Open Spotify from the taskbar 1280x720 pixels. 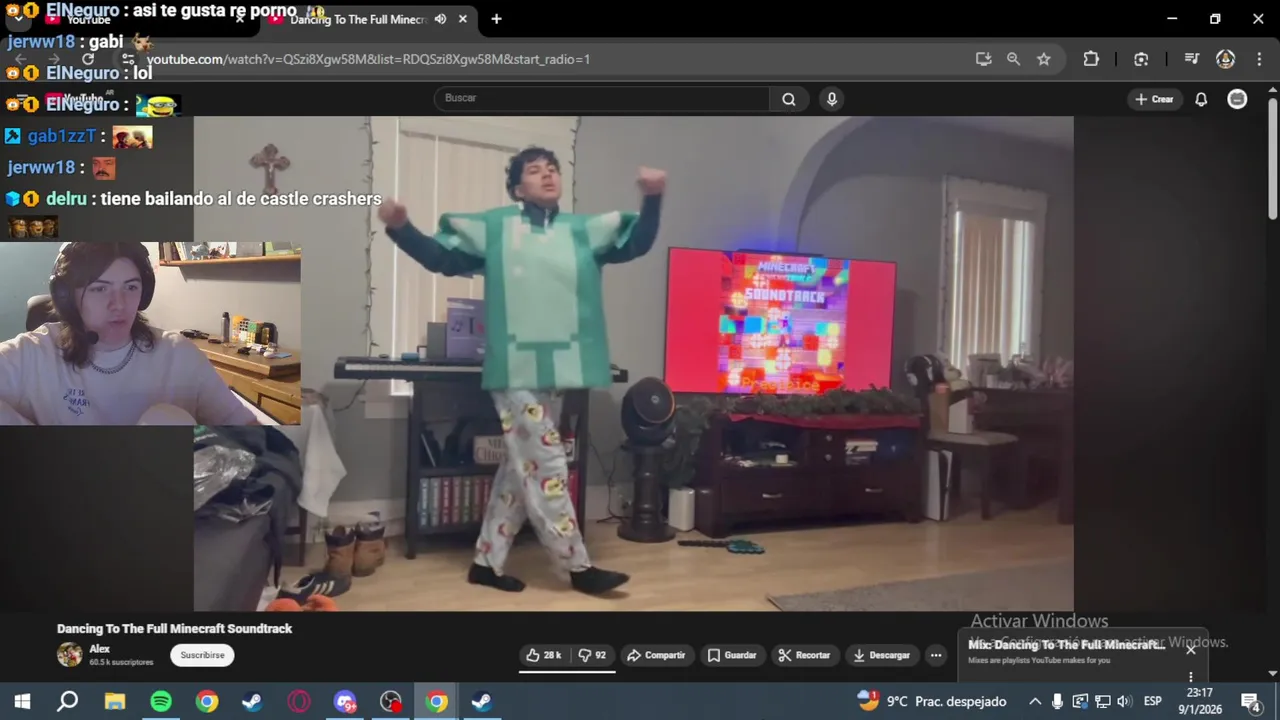pos(161,701)
